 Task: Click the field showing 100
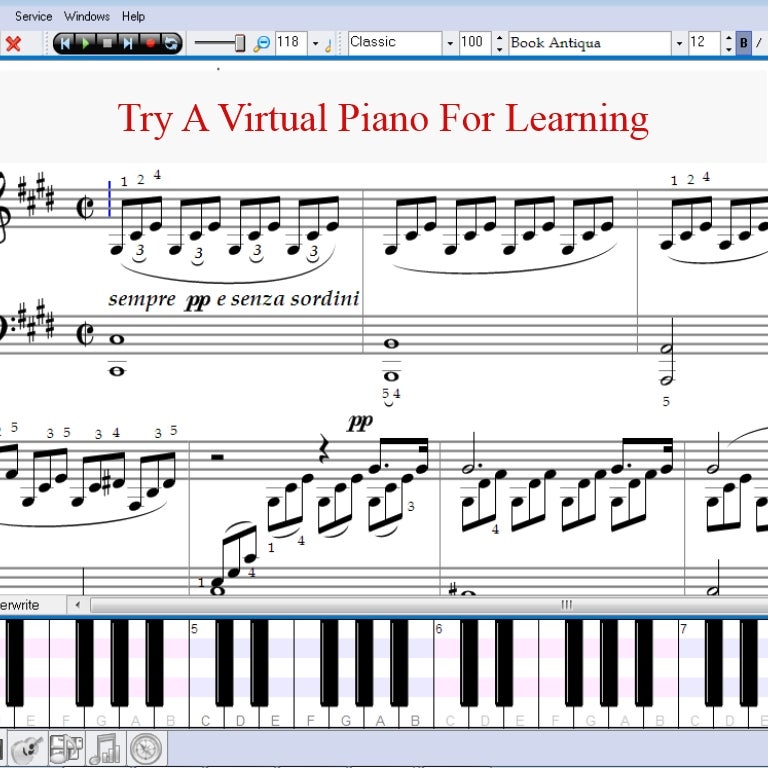pos(475,43)
